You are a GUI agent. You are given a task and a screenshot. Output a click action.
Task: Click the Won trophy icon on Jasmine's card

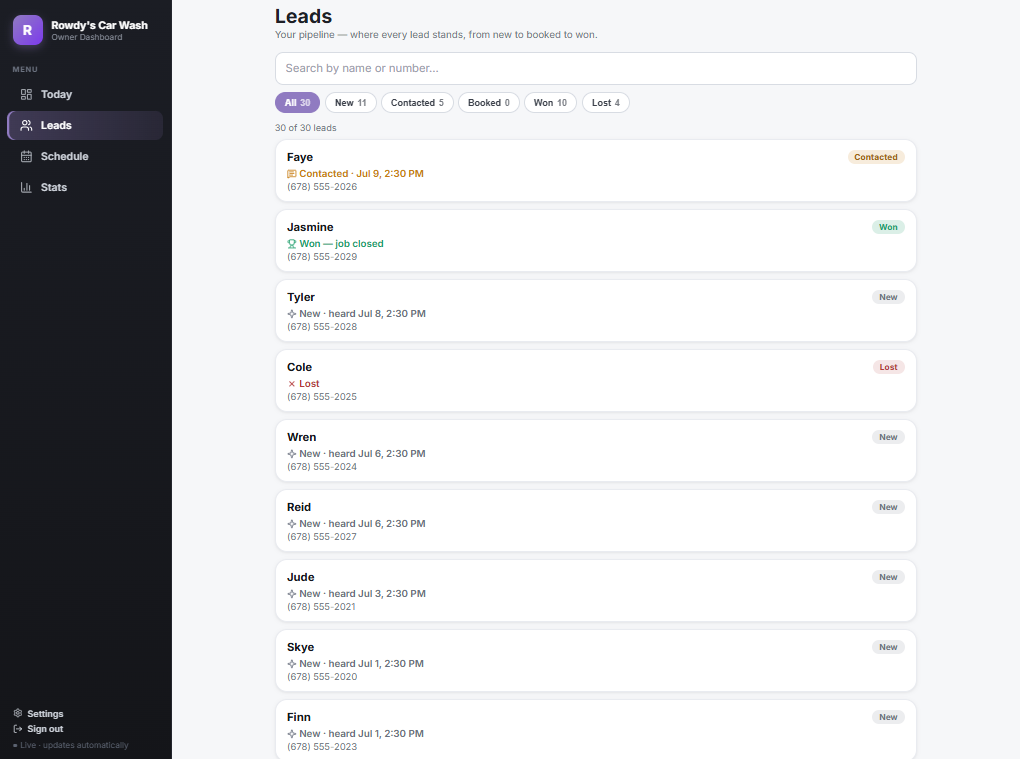click(291, 244)
